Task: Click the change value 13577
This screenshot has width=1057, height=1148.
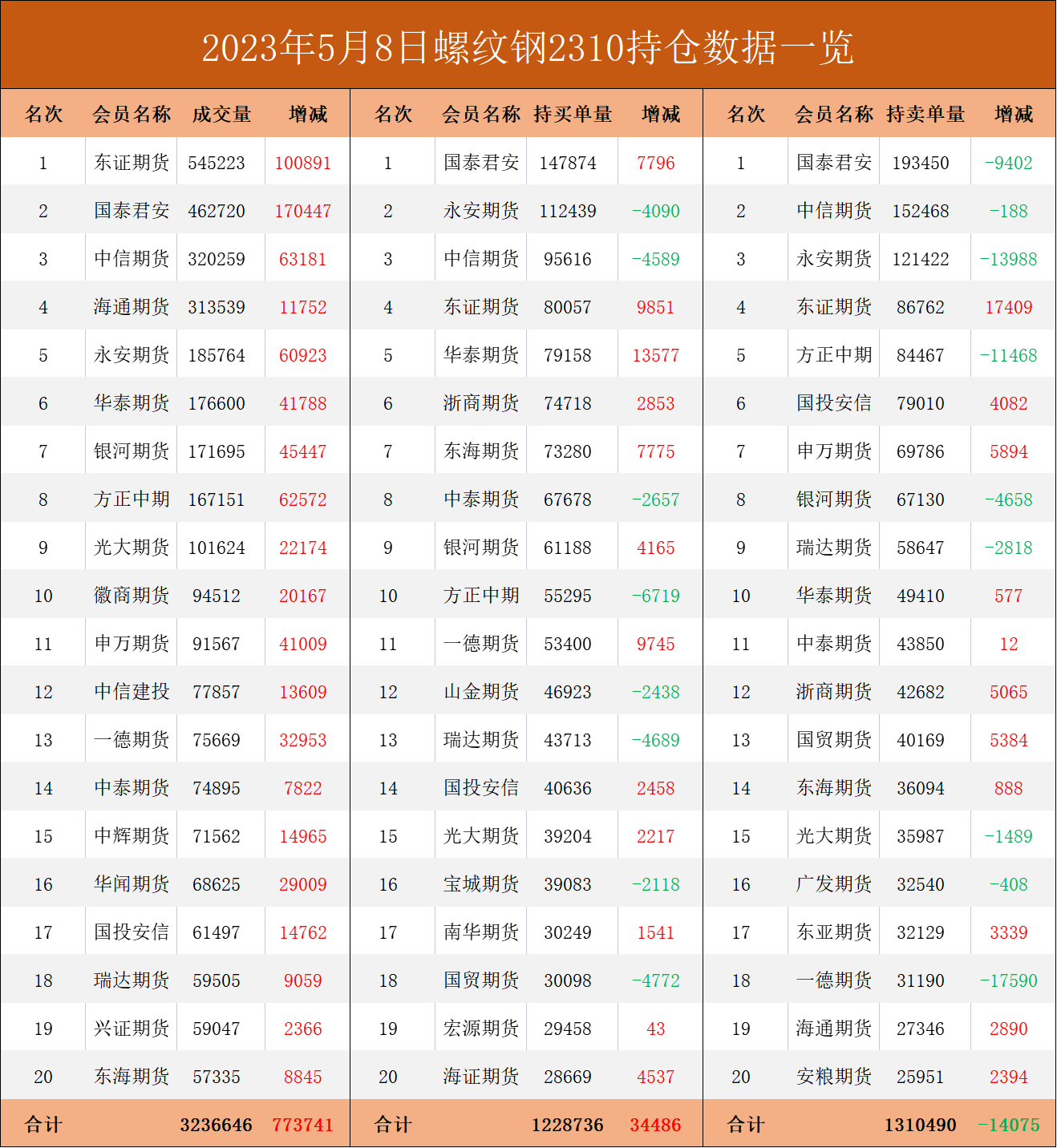Action: pyautogui.click(x=656, y=355)
